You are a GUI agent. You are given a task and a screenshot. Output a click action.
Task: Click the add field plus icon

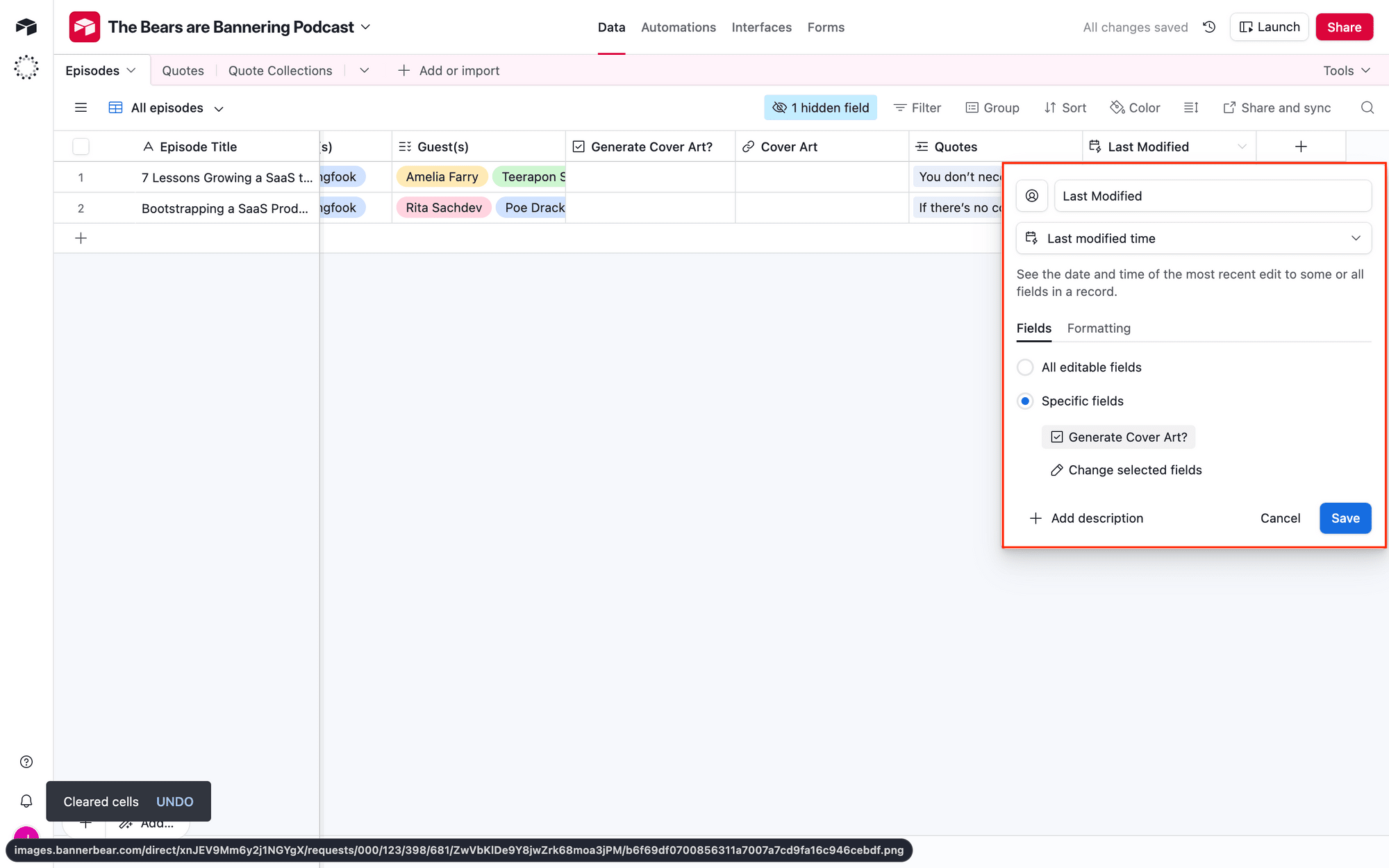pyautogui.click(x=1301, y=147)
